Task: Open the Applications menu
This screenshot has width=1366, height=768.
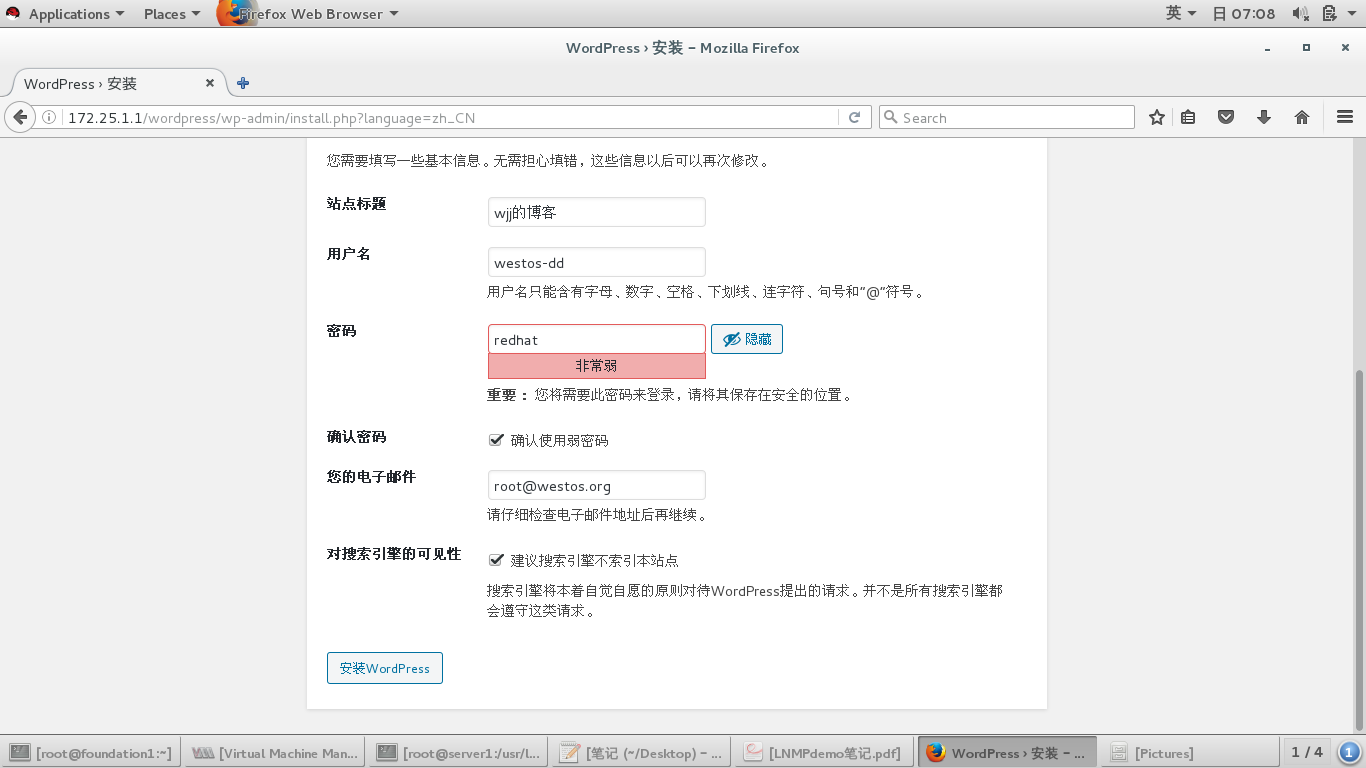Action: [x=77, y=14]
